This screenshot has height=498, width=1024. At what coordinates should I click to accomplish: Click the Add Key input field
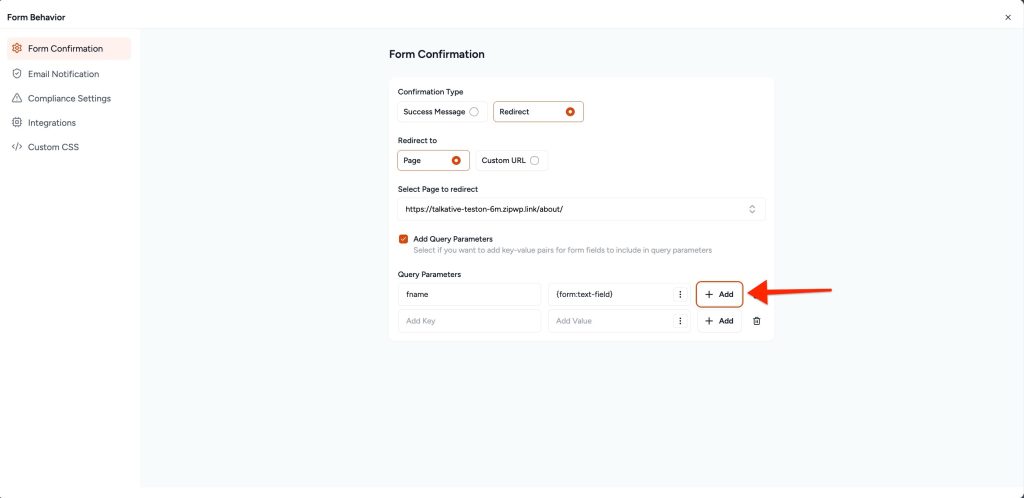[469, 321]
